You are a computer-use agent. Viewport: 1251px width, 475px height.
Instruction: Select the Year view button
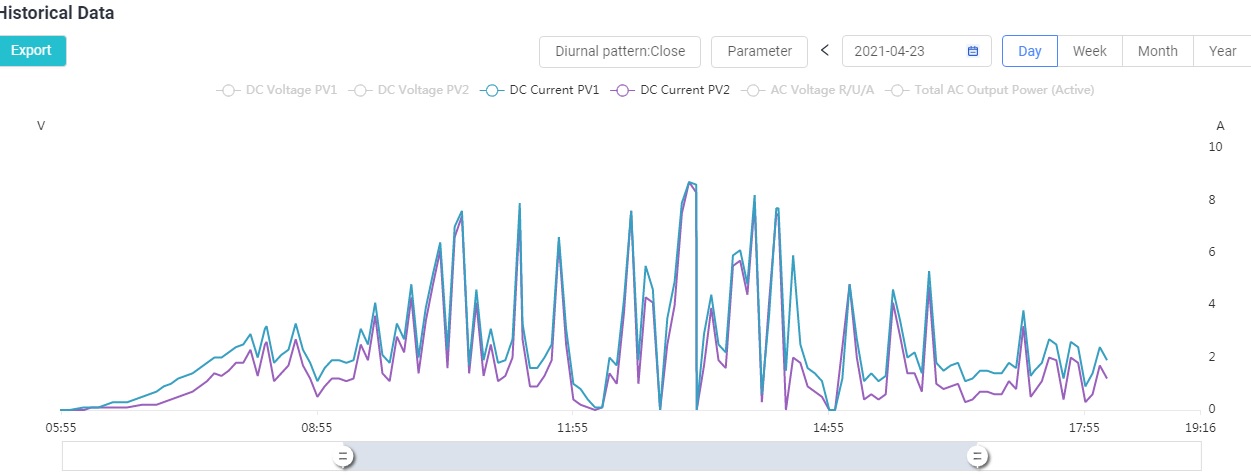1222,51
